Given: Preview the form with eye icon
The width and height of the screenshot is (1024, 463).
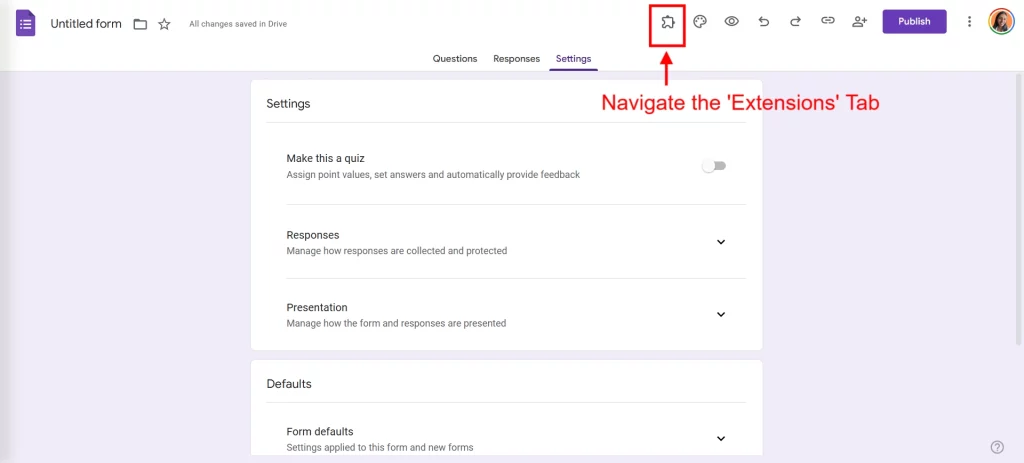Looking at the screenshot, I should click(732, 22).
